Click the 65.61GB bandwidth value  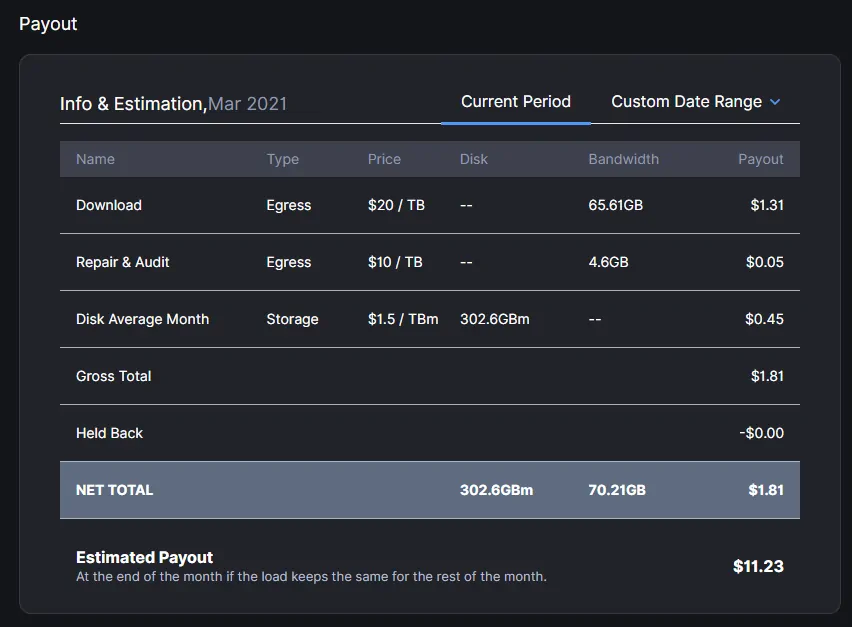616,205
